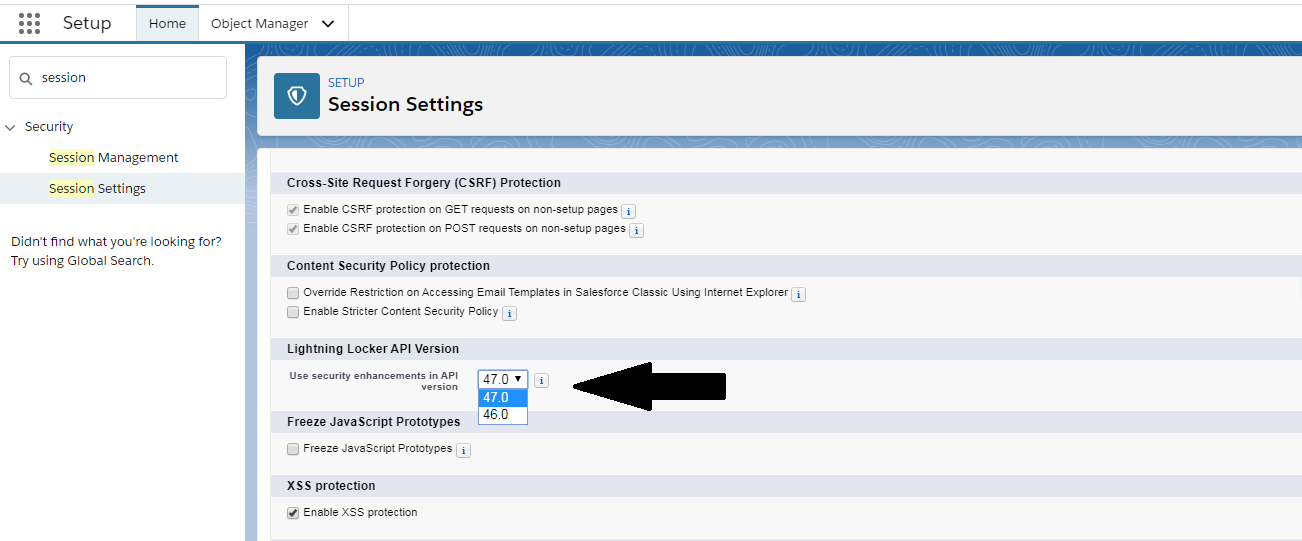
Task: Enable Stricter Content Security Policy checkbox
Action: pos(293,312)
